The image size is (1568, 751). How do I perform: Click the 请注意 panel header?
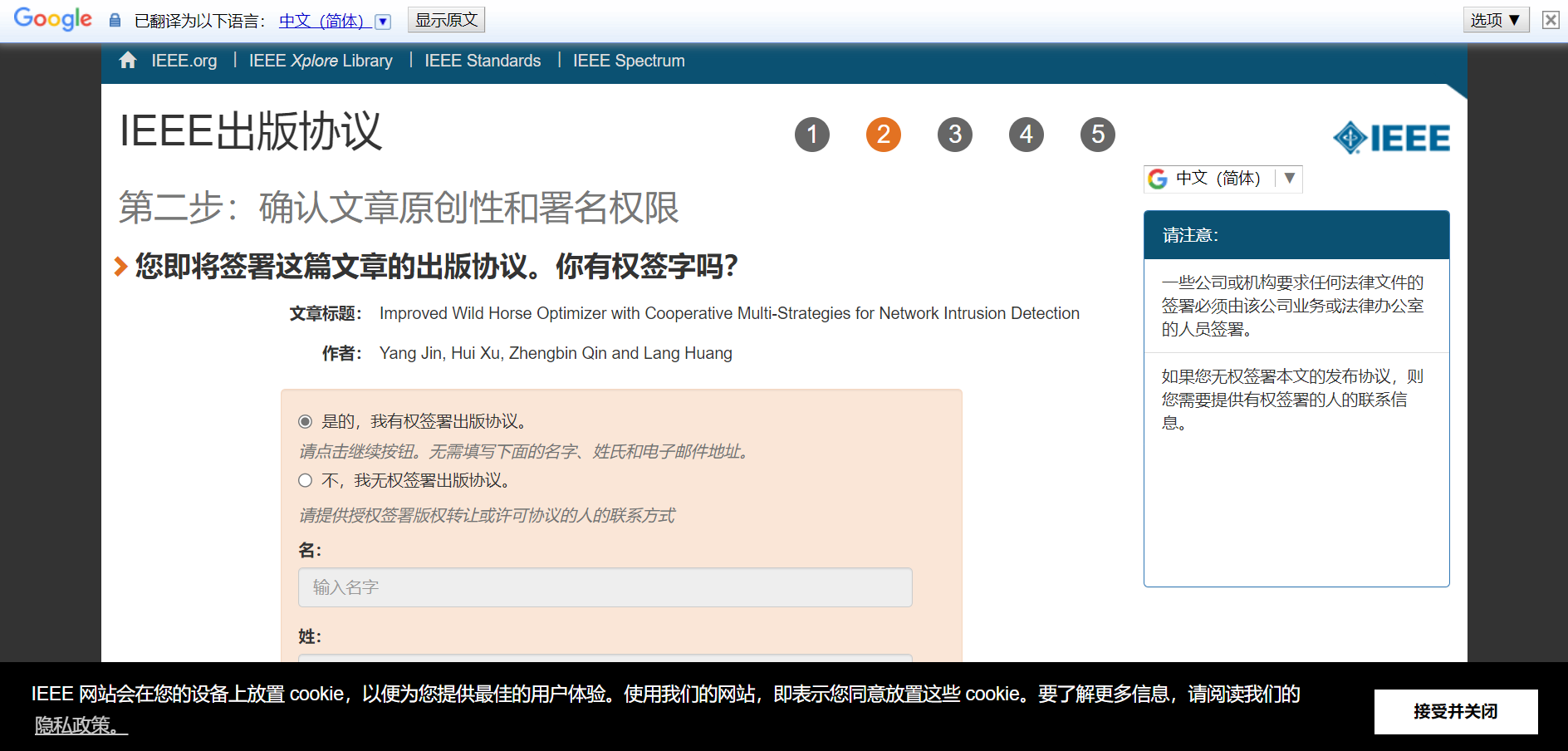pyautogui.click(x=1296, y=235)
